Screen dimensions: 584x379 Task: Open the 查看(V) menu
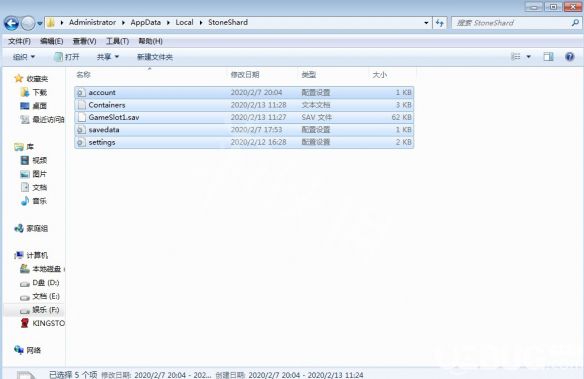(x=84, y=41)
